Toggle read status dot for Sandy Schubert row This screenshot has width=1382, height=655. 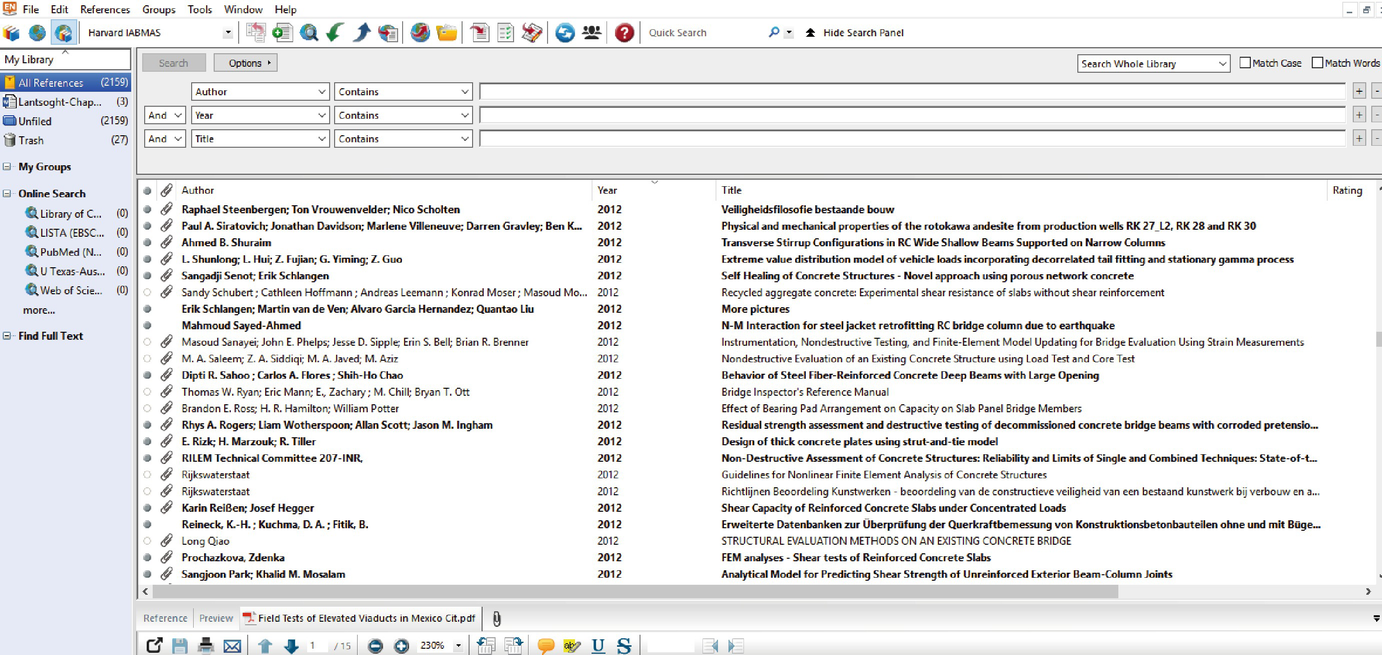(147, 293)
